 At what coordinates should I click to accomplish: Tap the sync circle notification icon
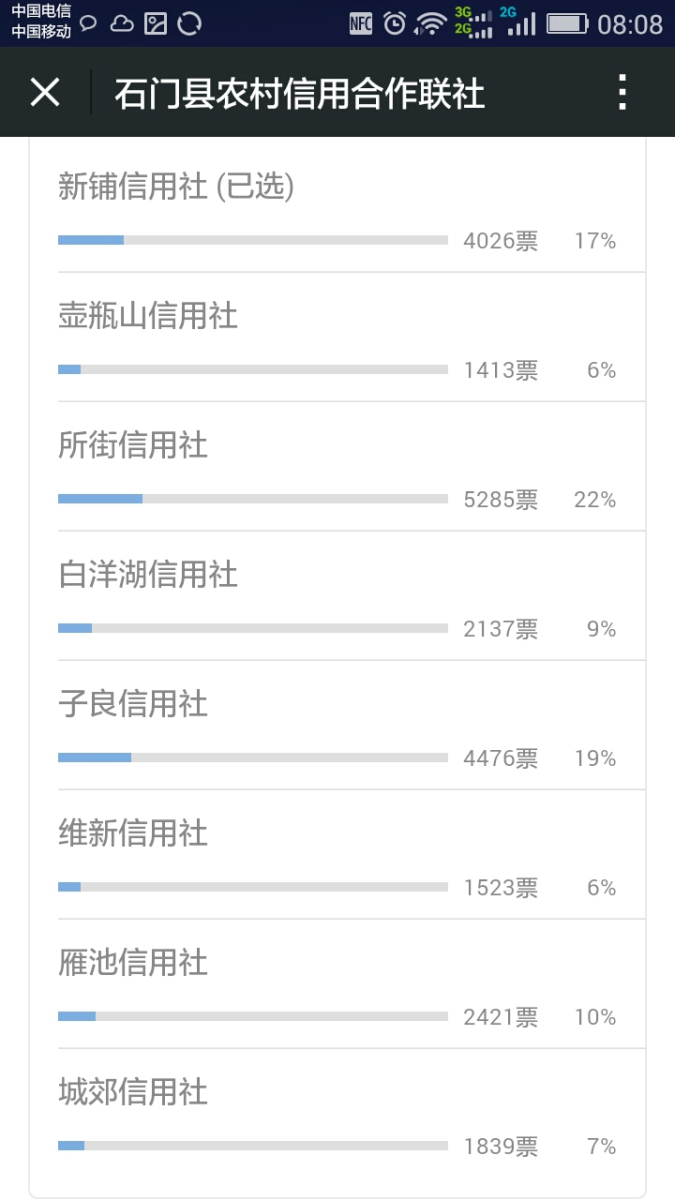(188, 23)
